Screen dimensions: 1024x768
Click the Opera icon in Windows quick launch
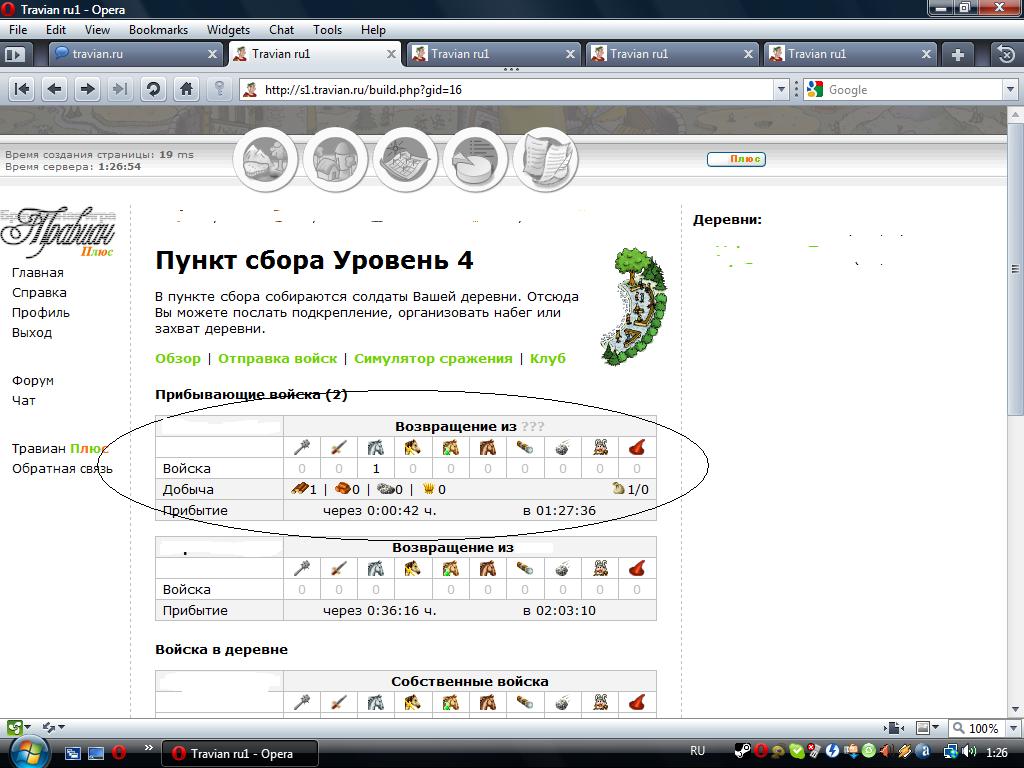119,752
